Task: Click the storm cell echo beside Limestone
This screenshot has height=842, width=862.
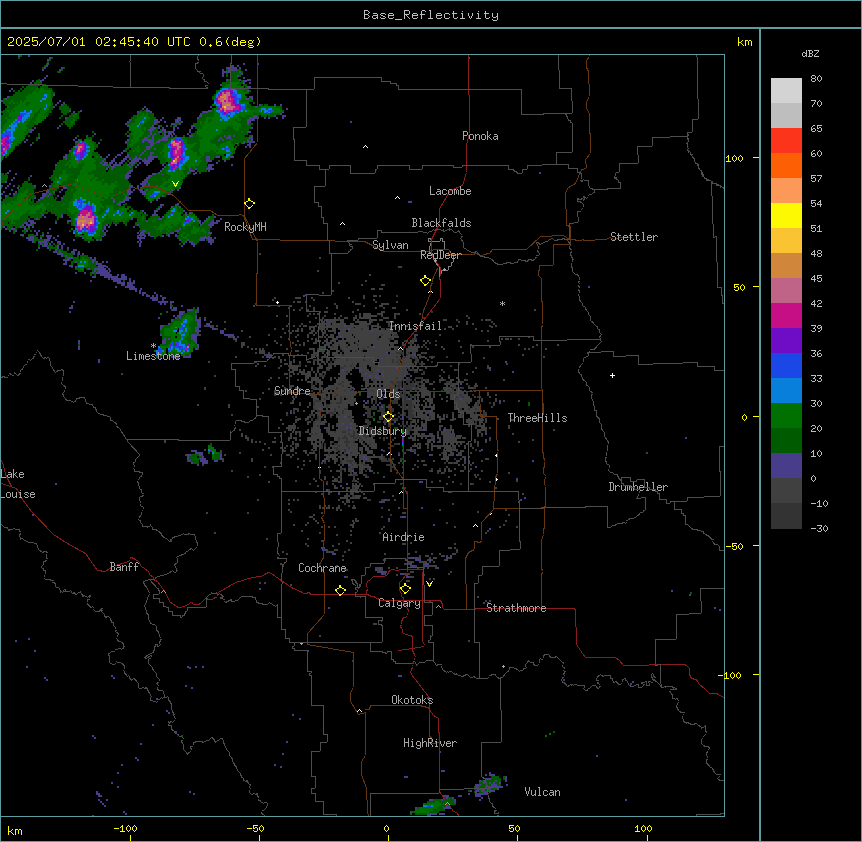Action: 180,332
